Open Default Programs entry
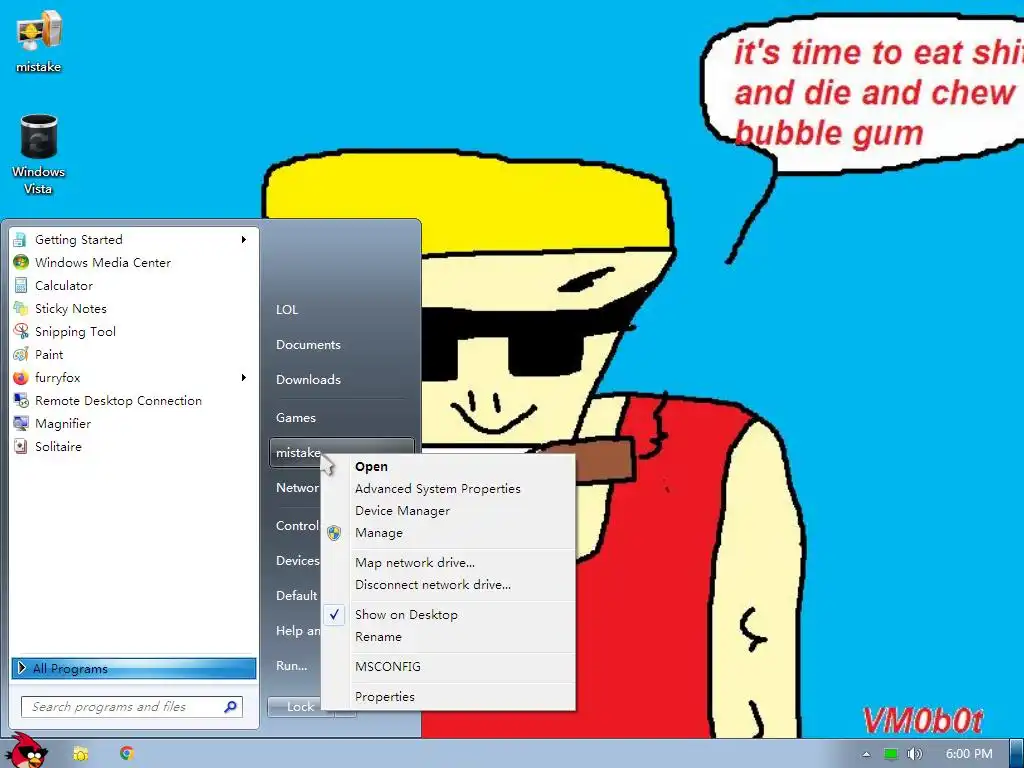 (296, 596)
